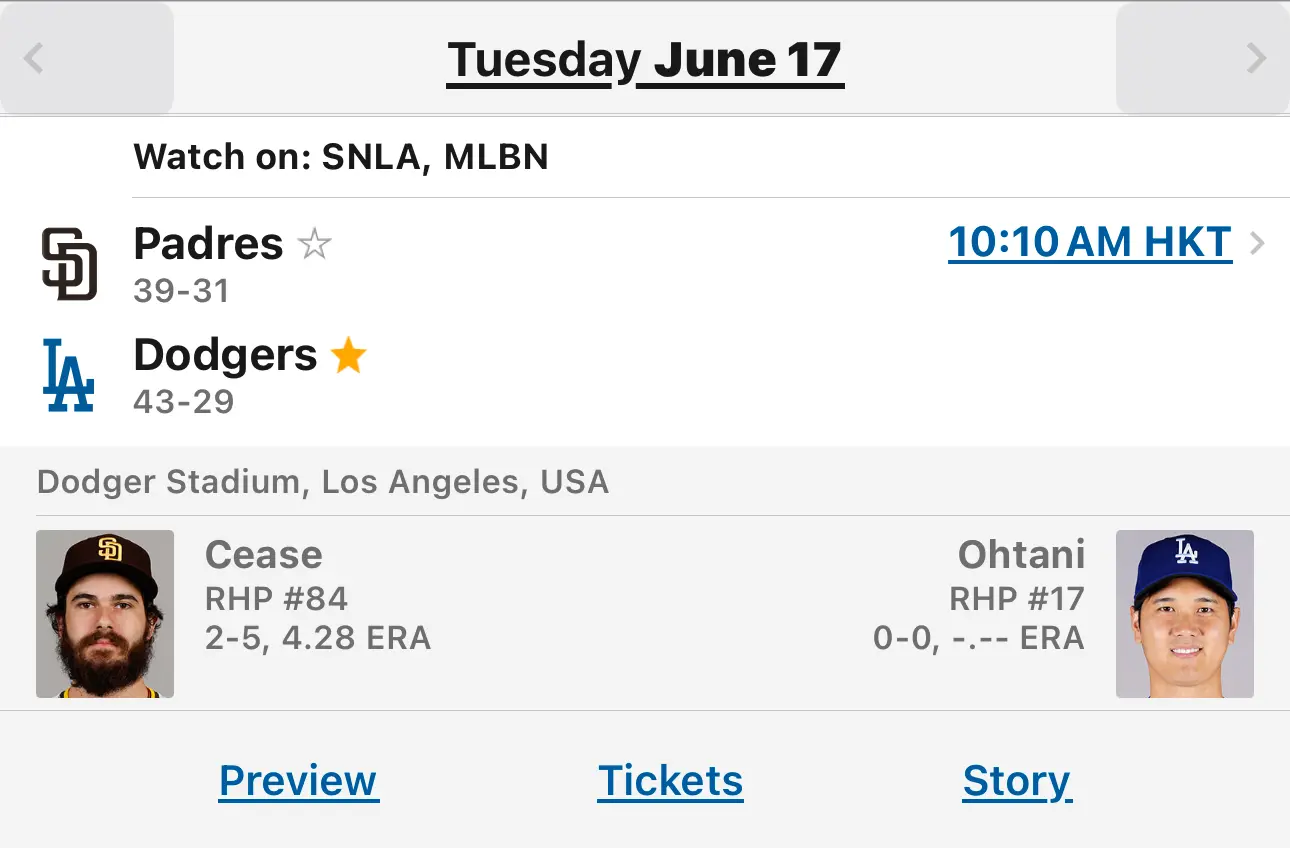Favorite the Padres with empty star
Viewport: 1290px width, 848px height.
tap(315, 244)
